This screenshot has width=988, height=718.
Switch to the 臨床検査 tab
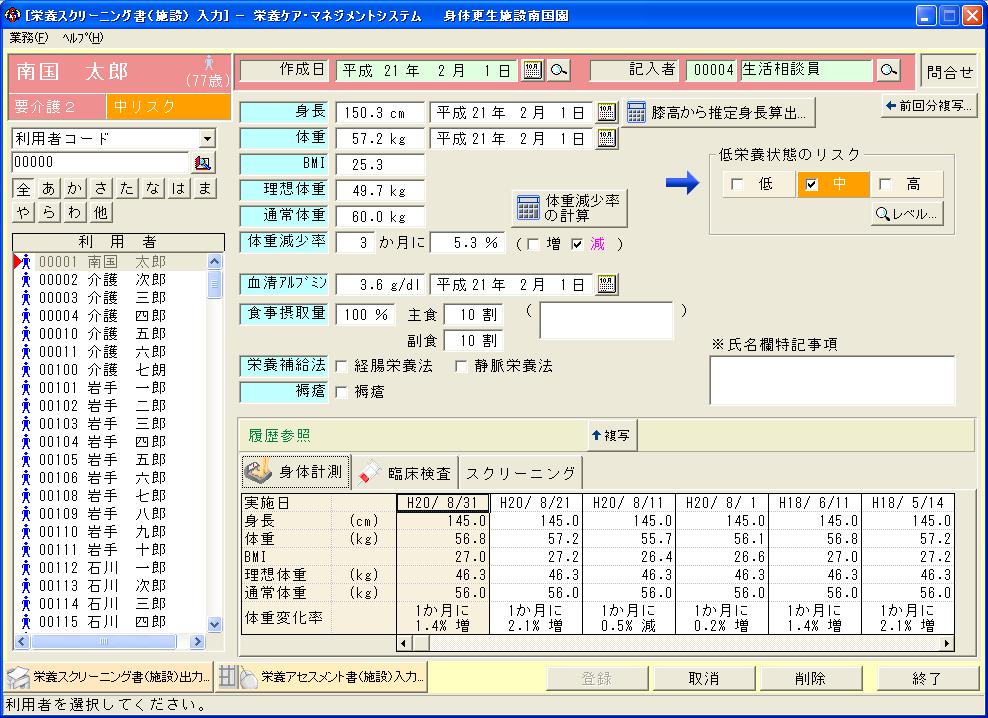pos(406,473)
